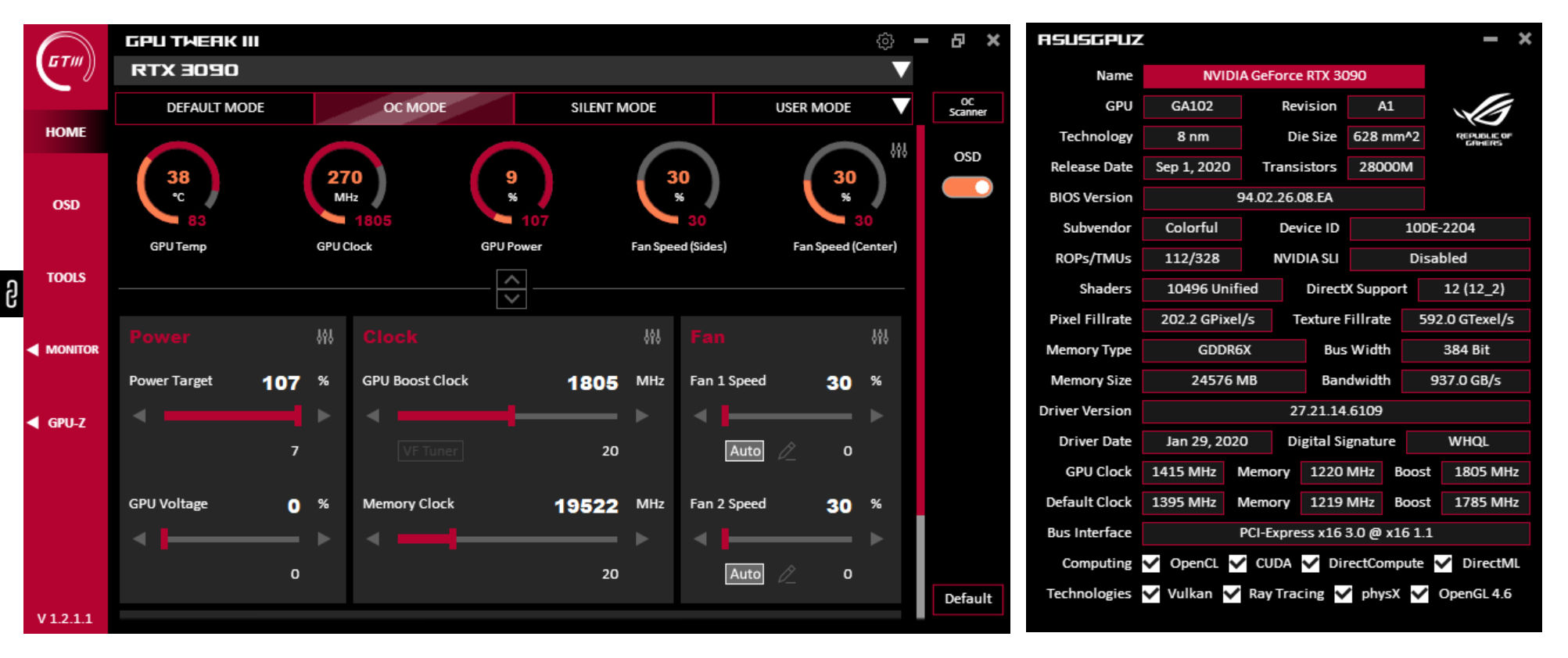
Task: Open TOOLS from the sidebar
Action: coord(66,277)
